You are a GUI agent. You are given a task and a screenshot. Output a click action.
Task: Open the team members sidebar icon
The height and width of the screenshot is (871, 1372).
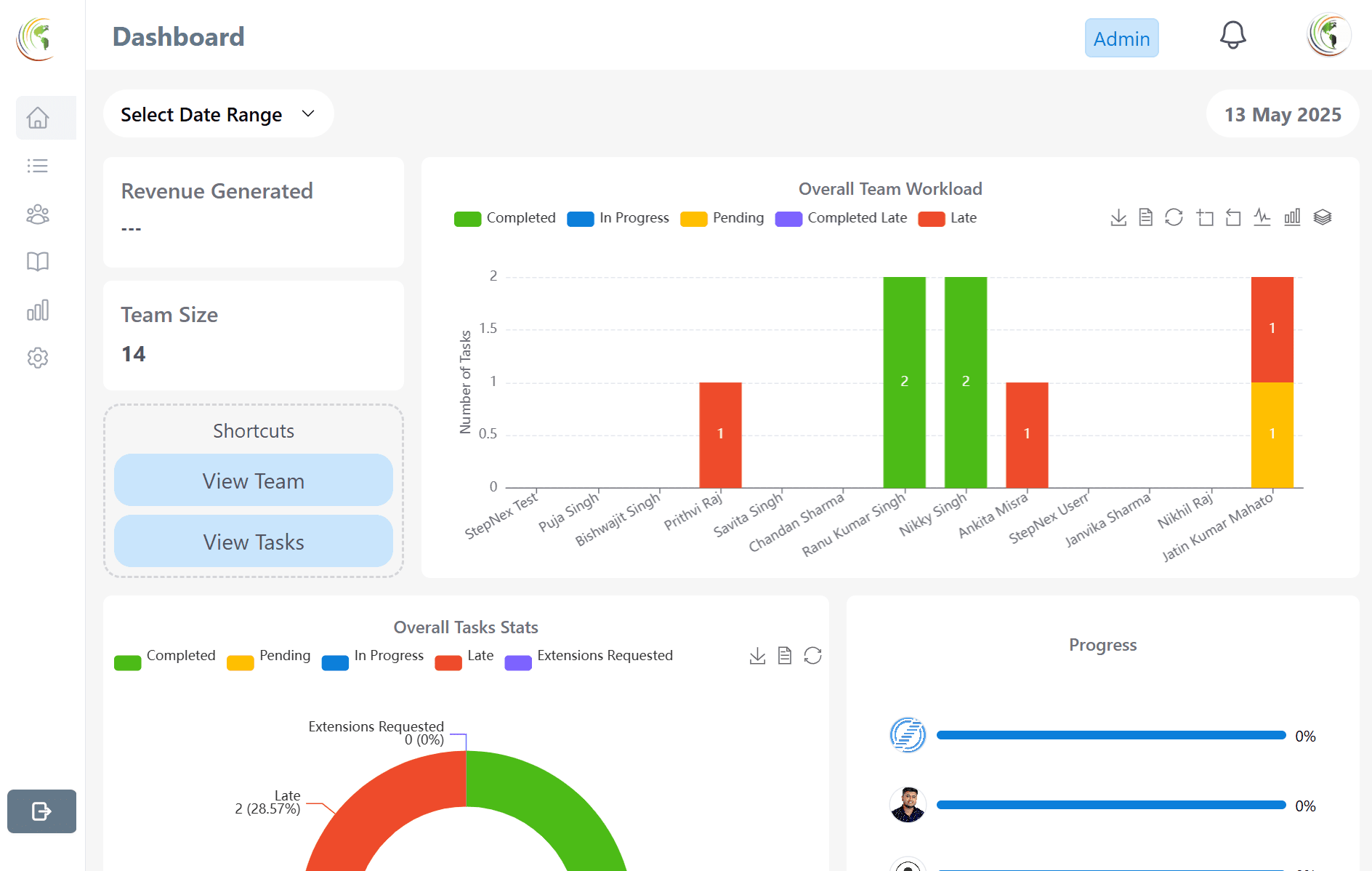point(38,214)
